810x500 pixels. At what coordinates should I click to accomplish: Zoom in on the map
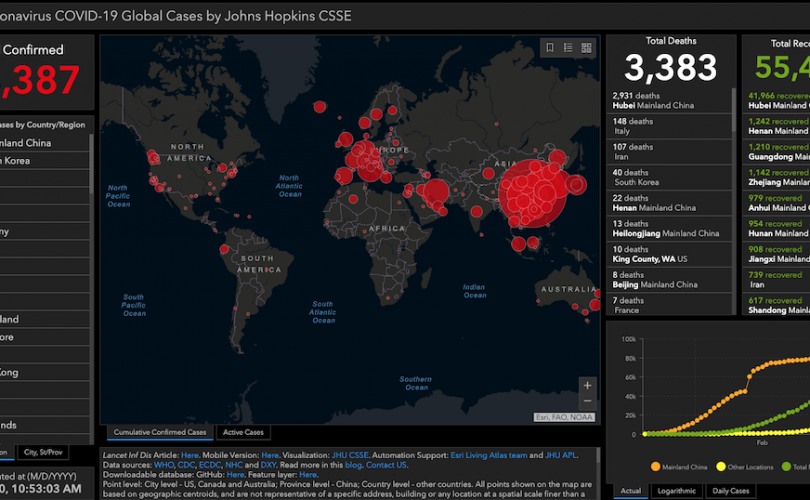(587, 385)
